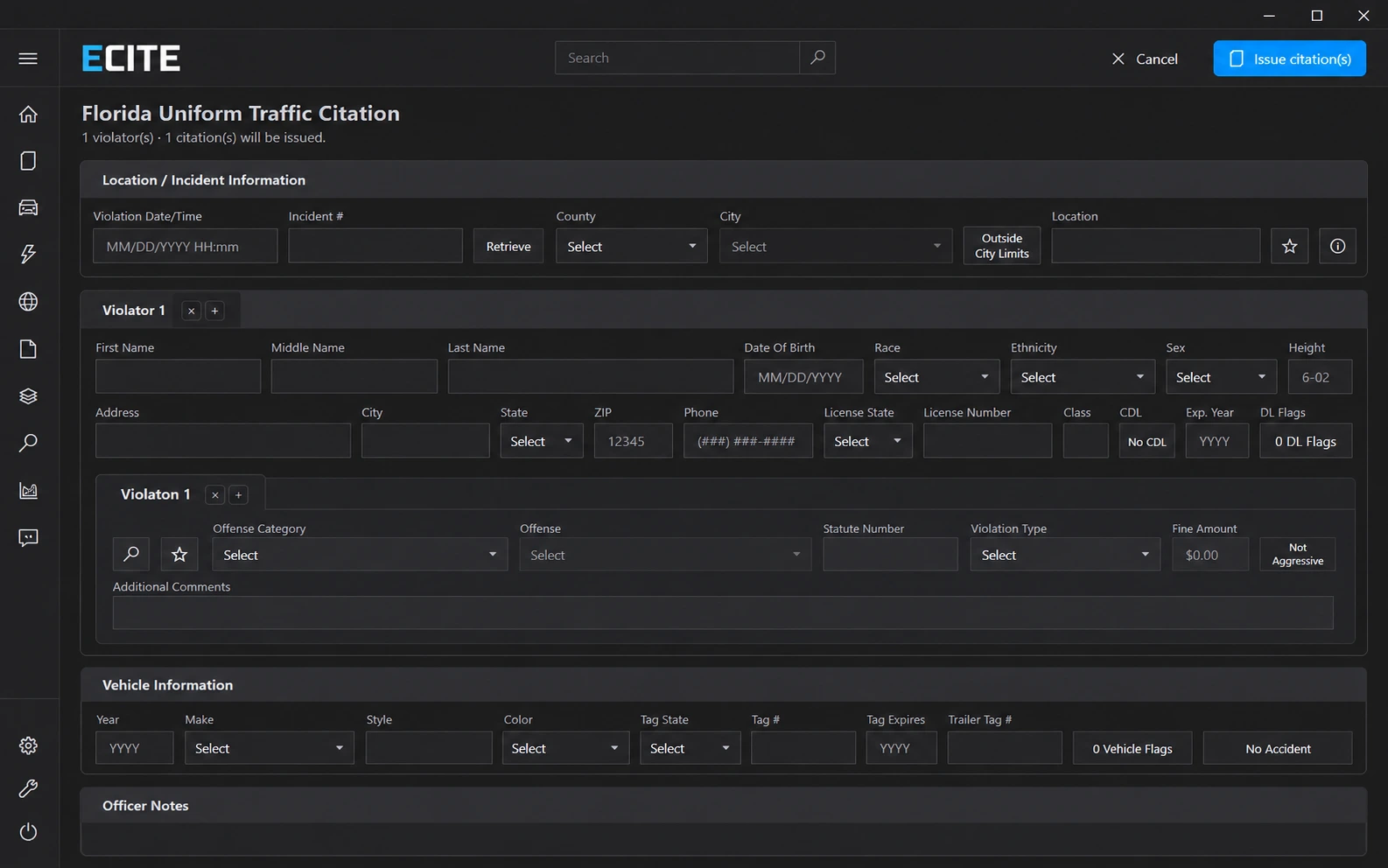Open the chart reports sidebar icon

(x=28, y=490)
